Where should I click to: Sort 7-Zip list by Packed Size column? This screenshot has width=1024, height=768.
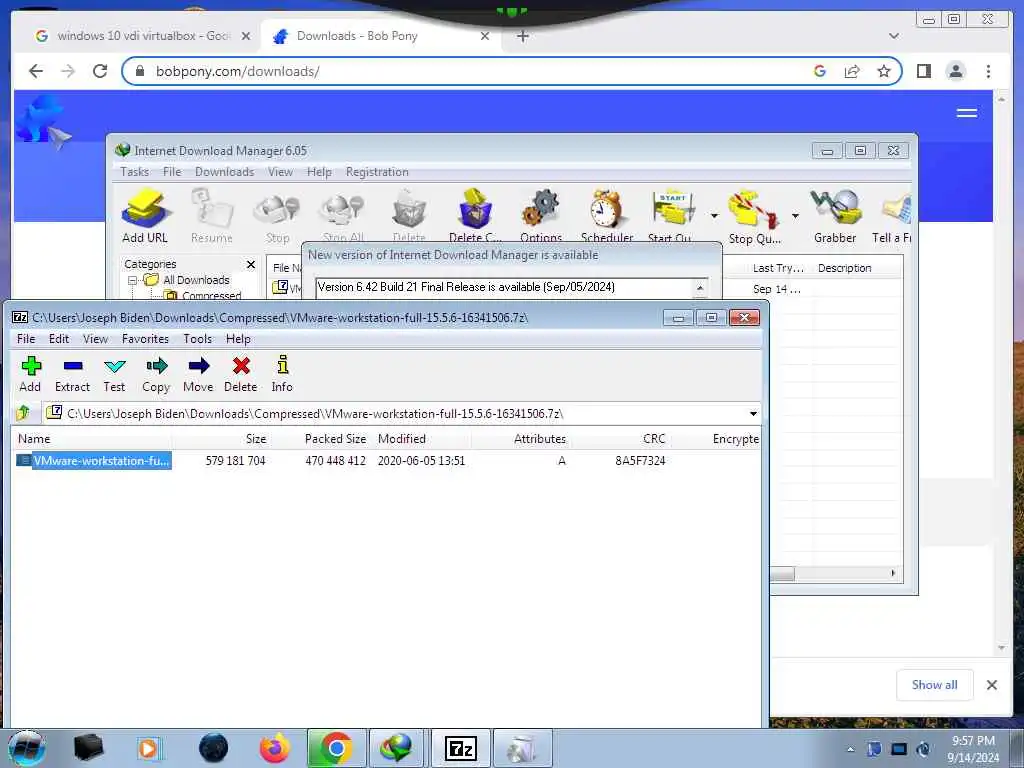point(335,439)
